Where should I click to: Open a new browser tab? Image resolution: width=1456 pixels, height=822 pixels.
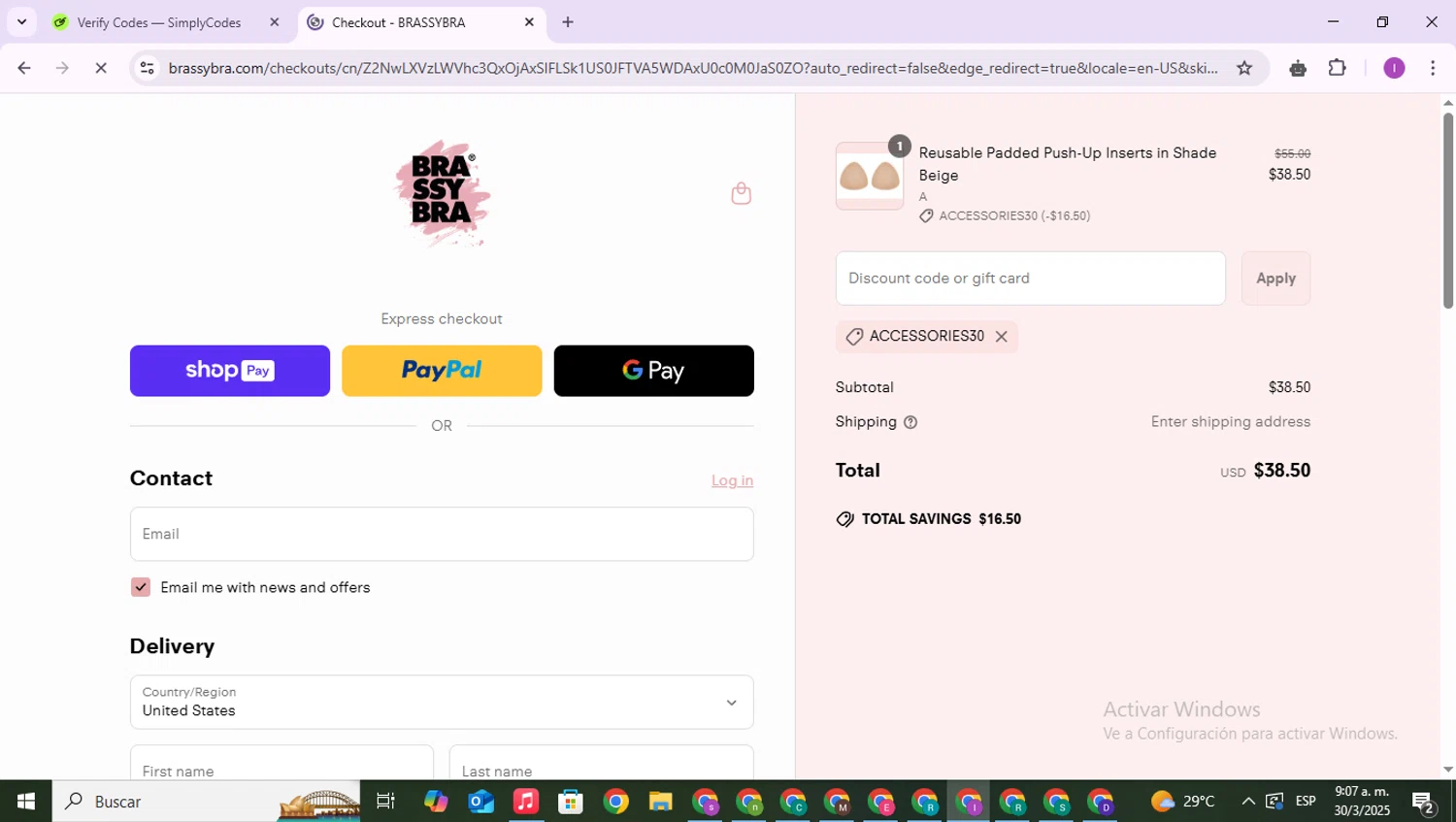point(568,22)
